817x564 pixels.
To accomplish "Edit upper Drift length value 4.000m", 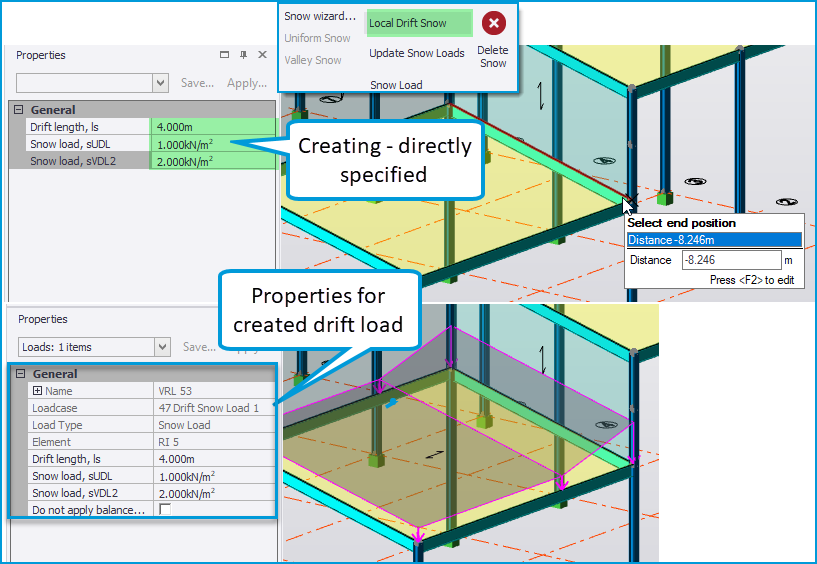I will pos(212,127).
